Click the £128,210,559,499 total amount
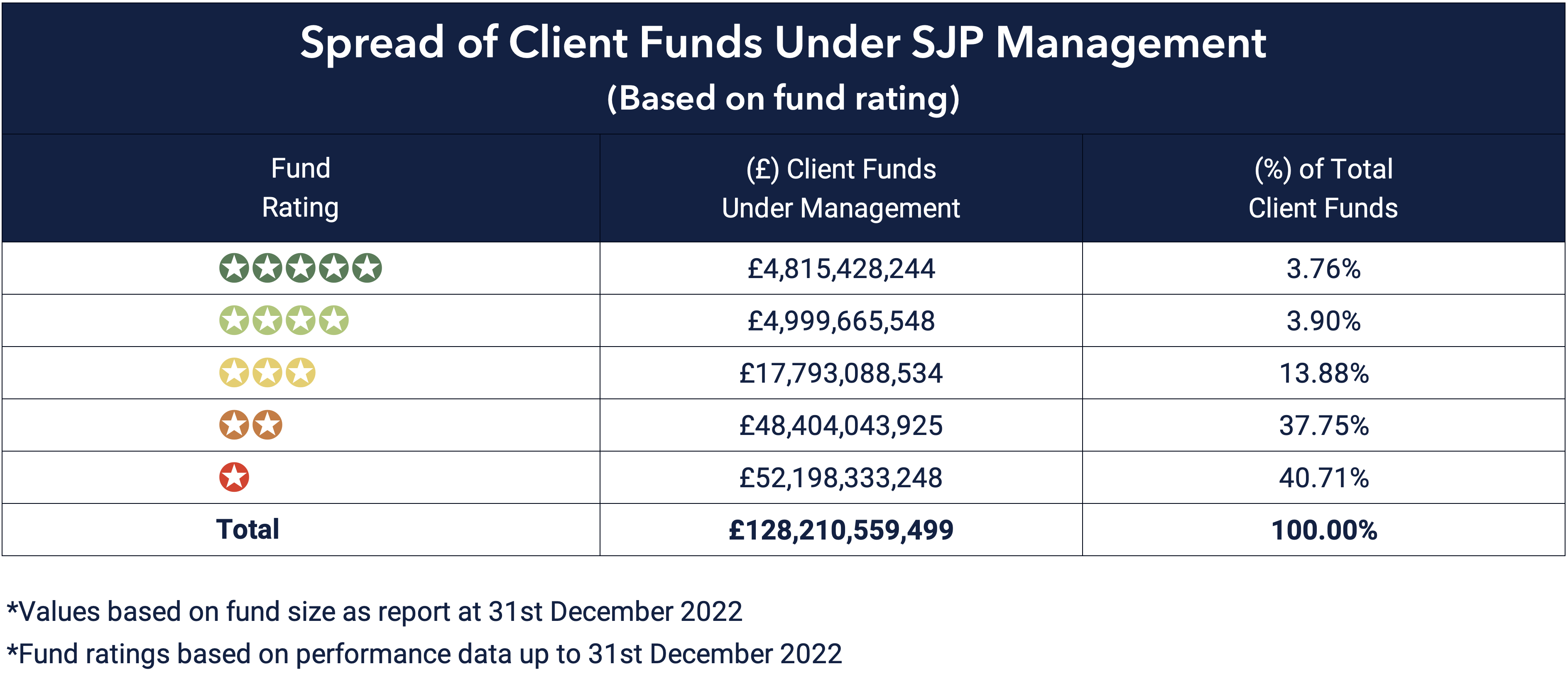Viewport: 1568px width, 679px height. click(840, 530)
